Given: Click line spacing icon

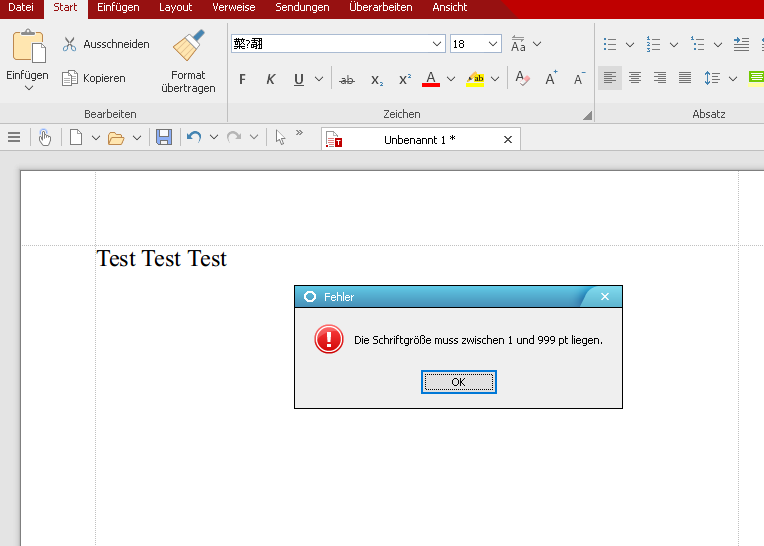Looking at the screenshot, I should click(712, 78).
